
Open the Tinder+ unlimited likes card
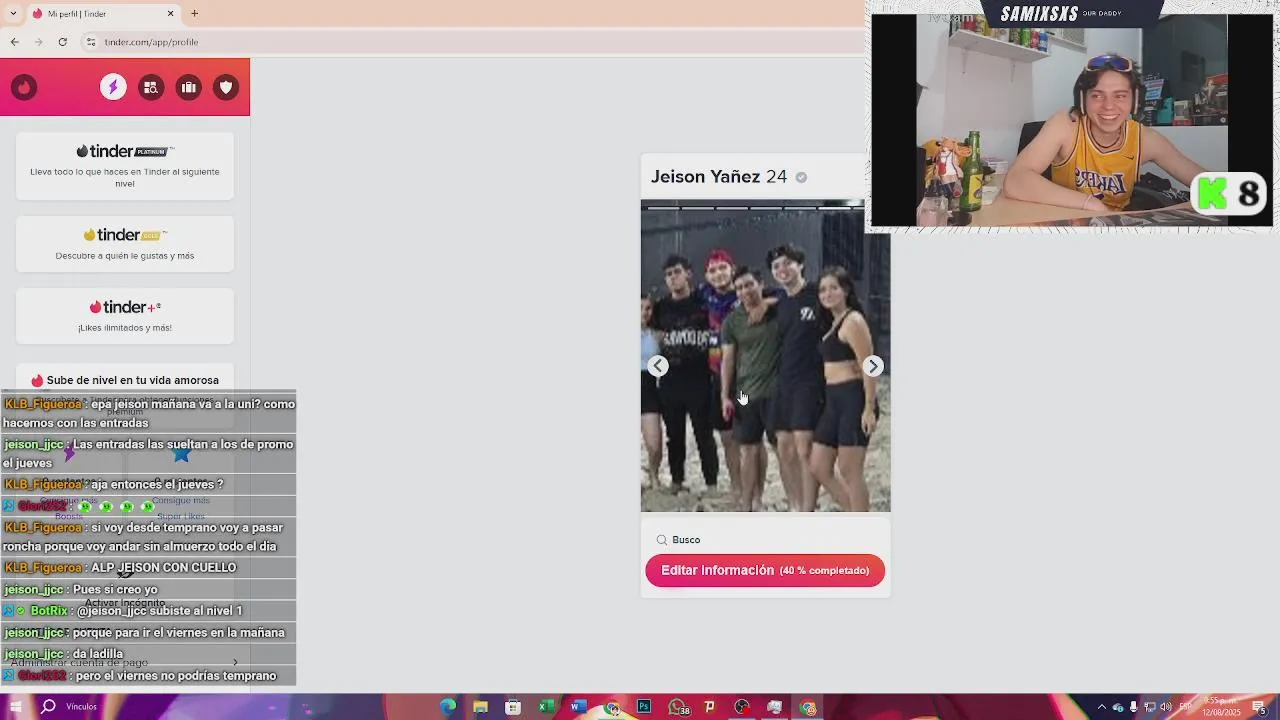coord(125,316)
